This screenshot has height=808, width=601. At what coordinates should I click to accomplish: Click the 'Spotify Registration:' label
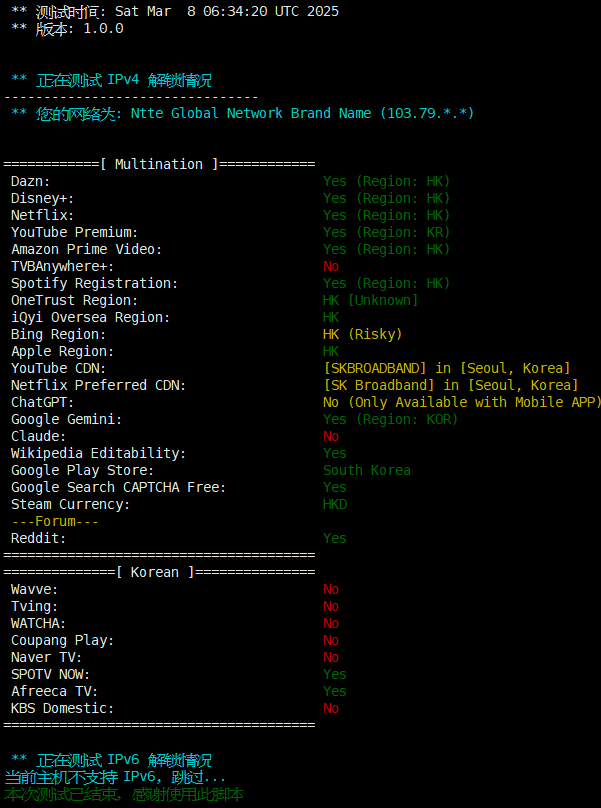tap(94, 283)
